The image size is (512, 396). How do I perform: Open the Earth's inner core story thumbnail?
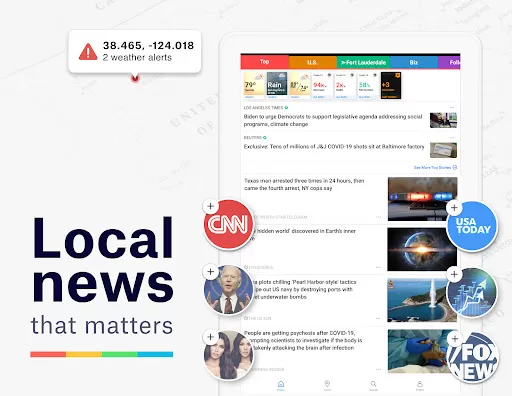pyautogui.click(x=422, y=249)
